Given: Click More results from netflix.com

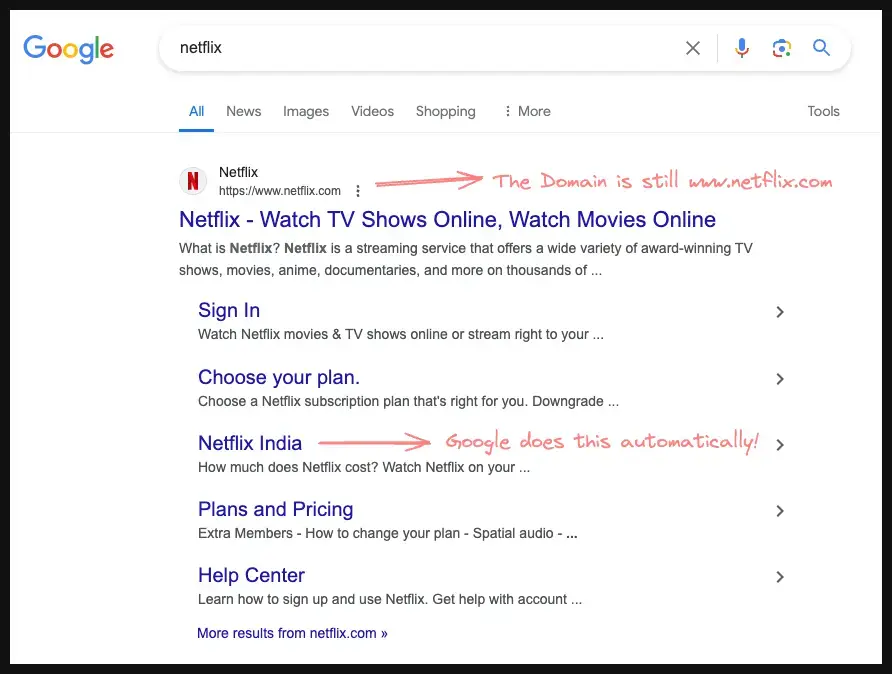Looking at the screenshot, I should tap(292, 633).
